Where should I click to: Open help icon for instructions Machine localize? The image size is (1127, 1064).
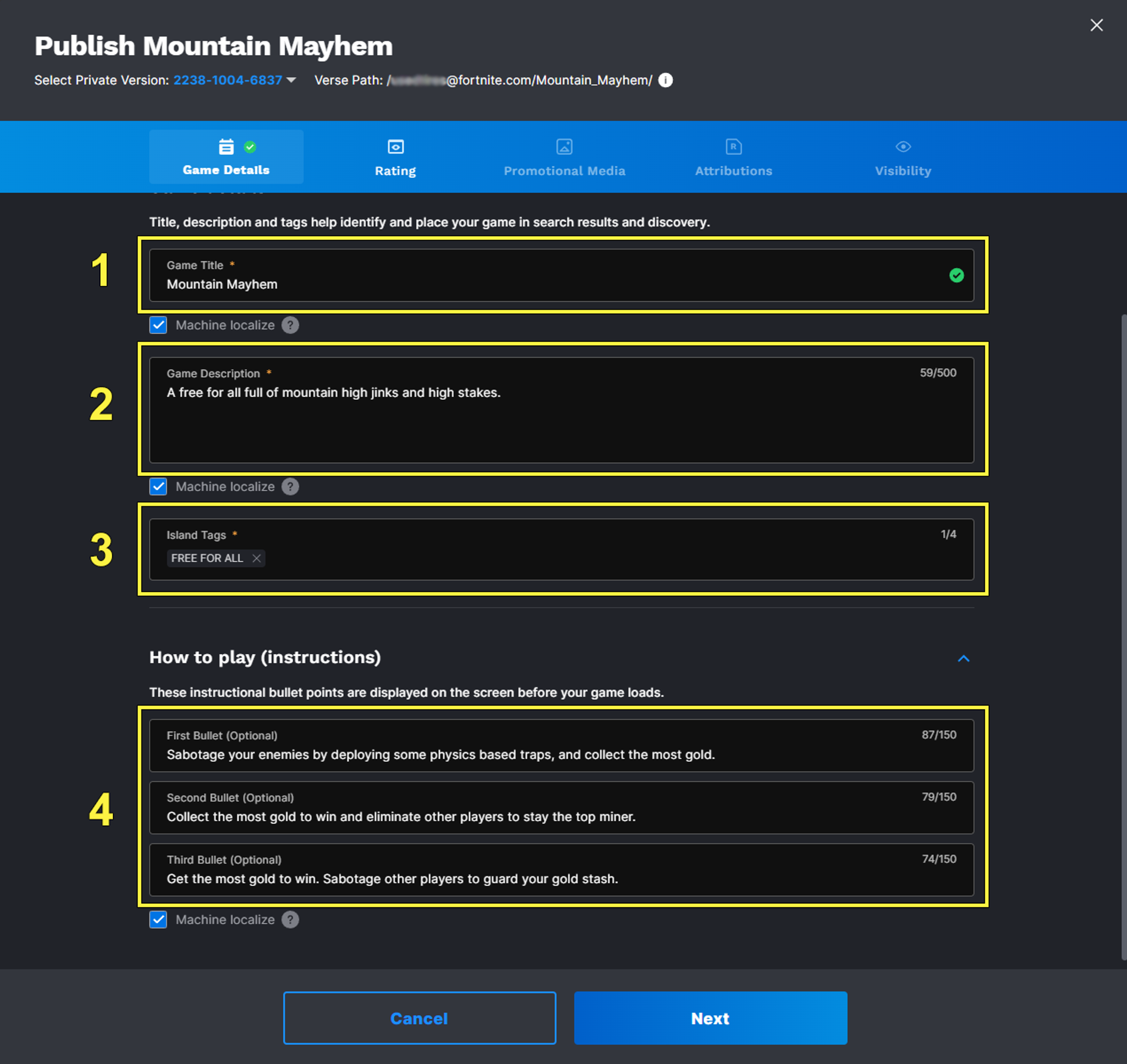point(290,919)
